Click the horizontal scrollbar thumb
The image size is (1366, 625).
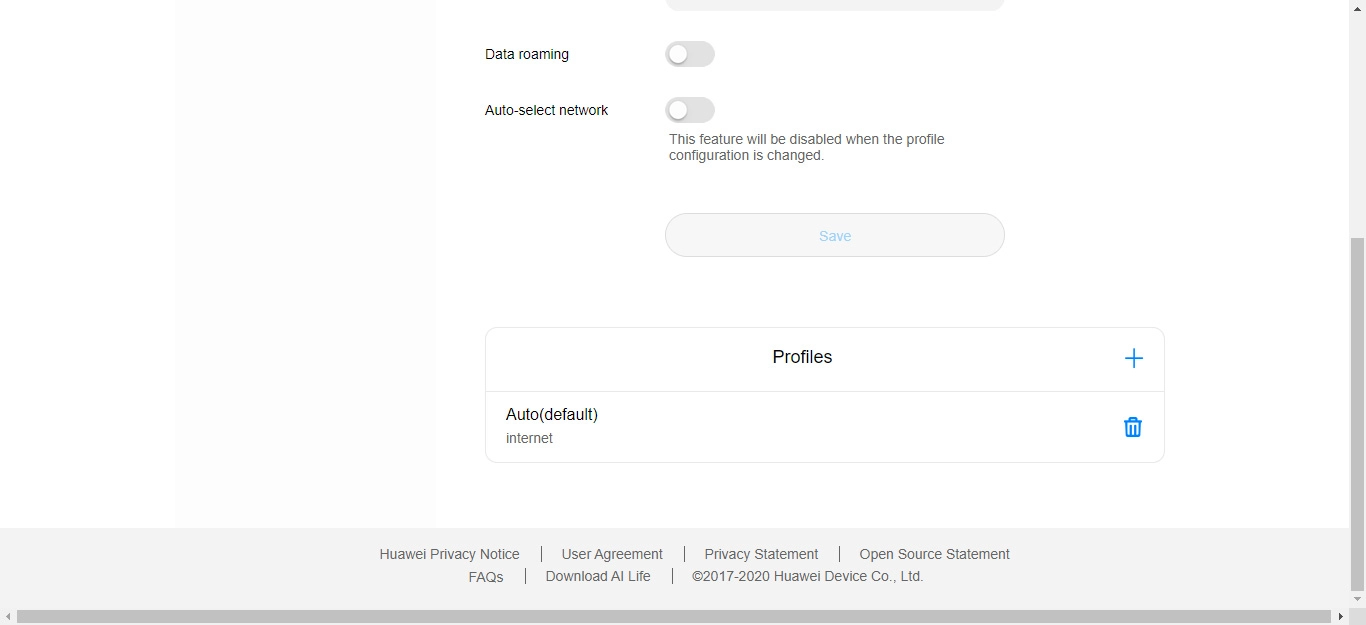(x=673, y=617)
